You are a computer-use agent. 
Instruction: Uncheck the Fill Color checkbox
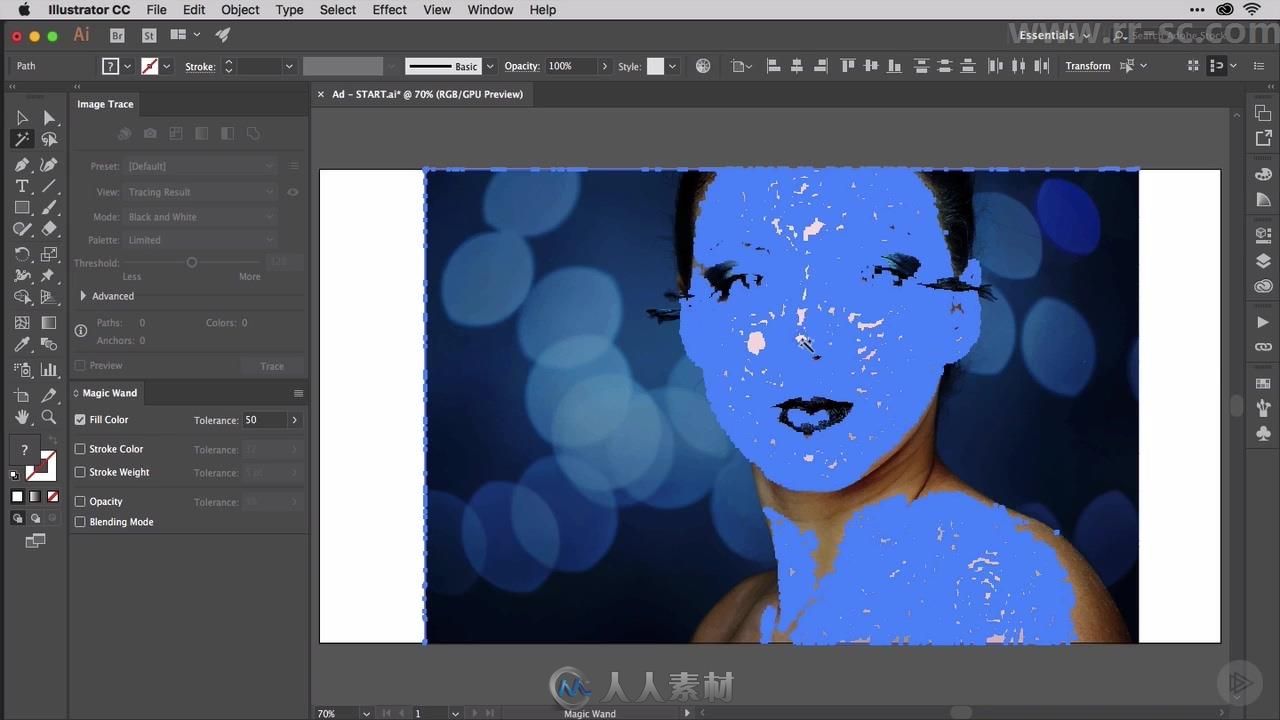click(80, 420)
